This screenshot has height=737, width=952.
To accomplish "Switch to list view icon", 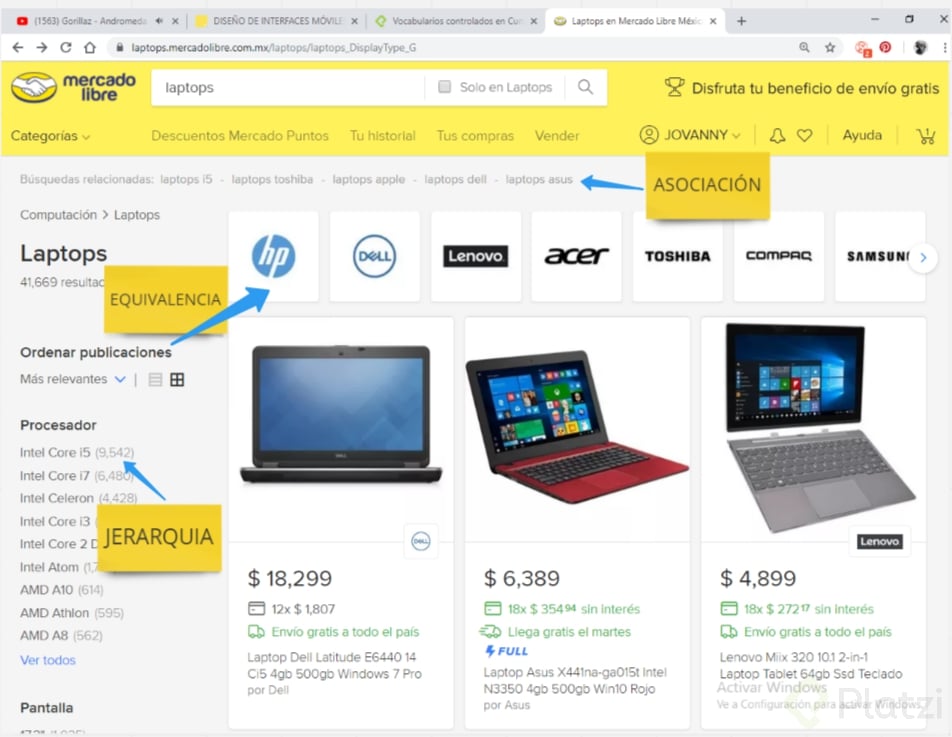I will click(155, 379).
